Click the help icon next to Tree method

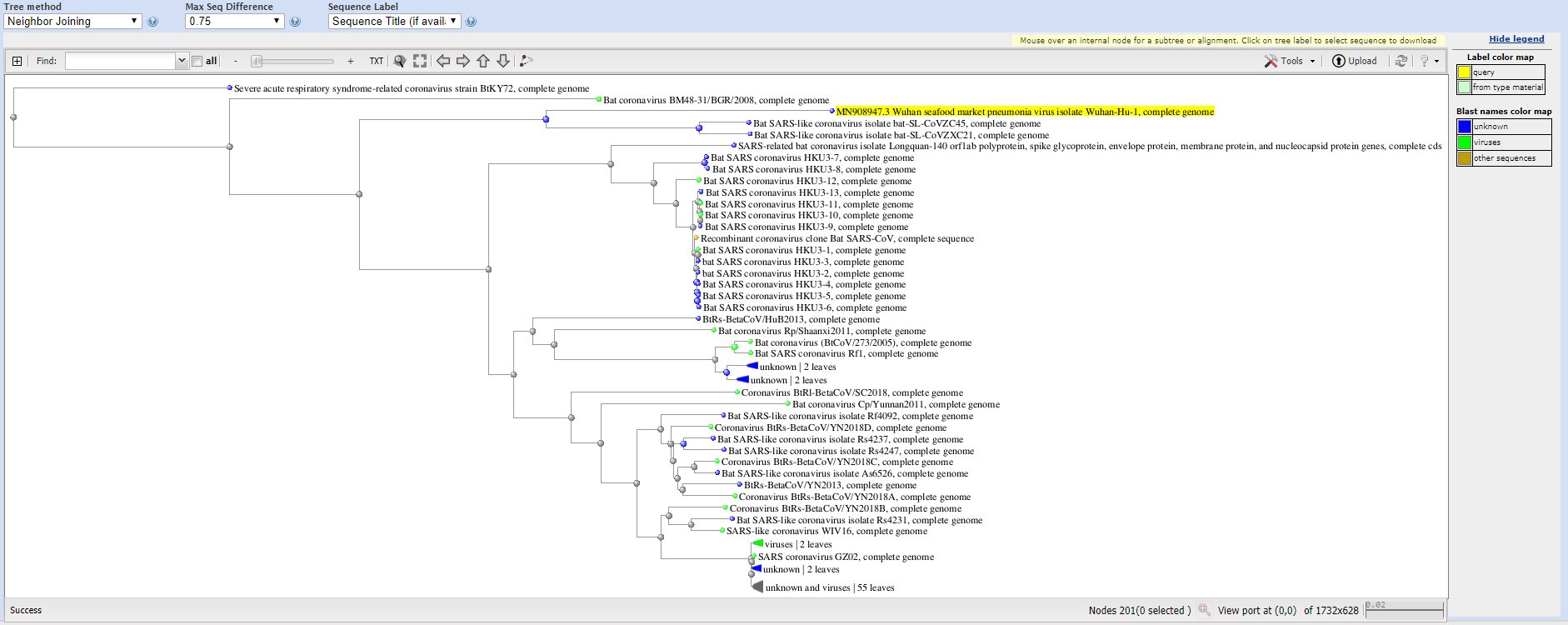[x=152, y=22]
